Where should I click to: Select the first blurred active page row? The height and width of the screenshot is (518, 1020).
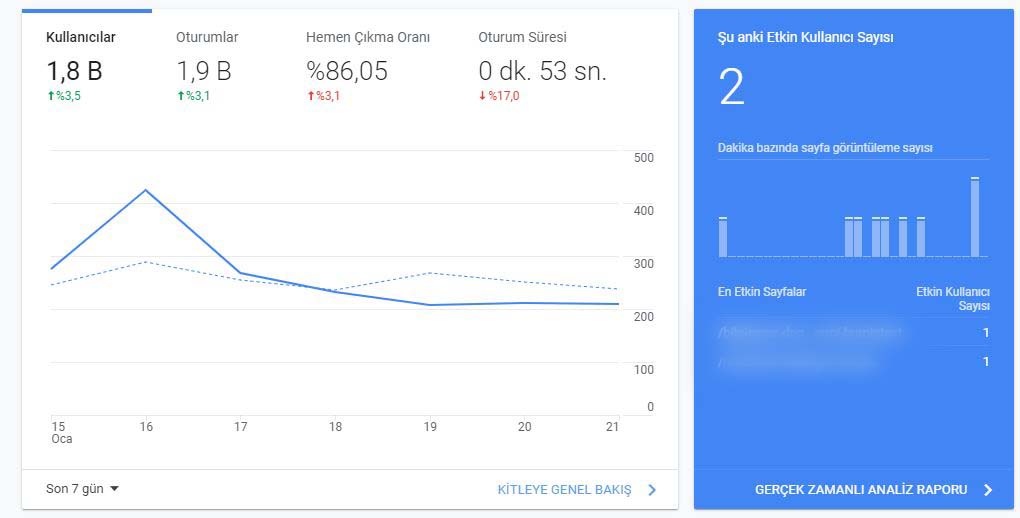pos(854,333)
